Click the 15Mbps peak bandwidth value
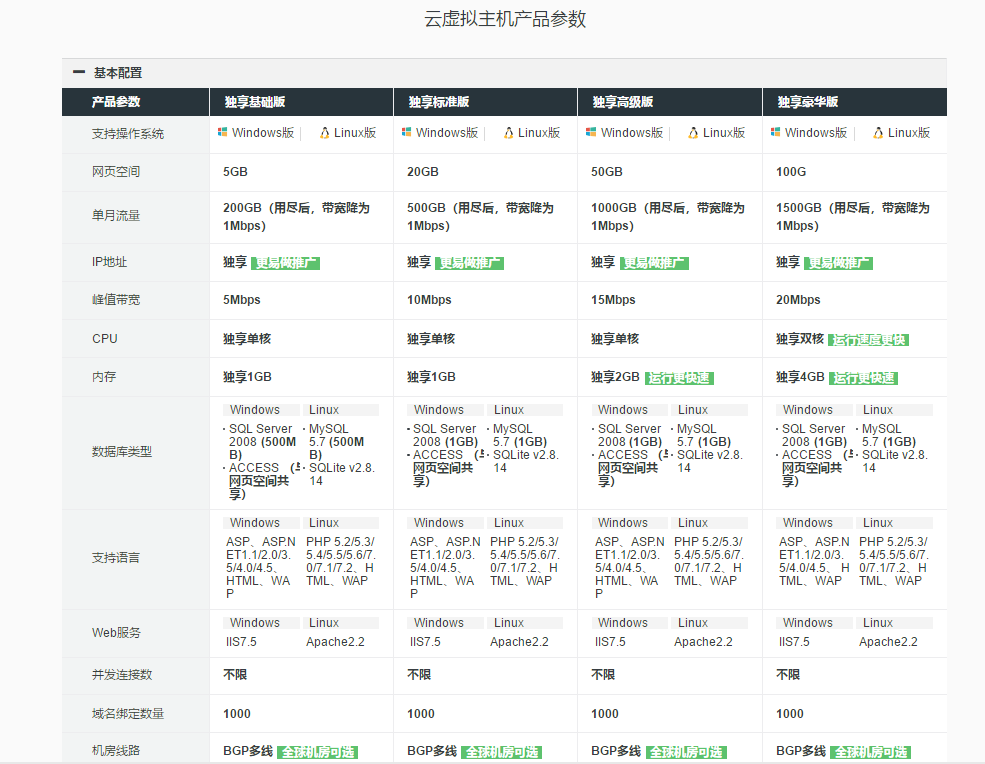Viewport: 985px width, 764px height. (613, 300)
